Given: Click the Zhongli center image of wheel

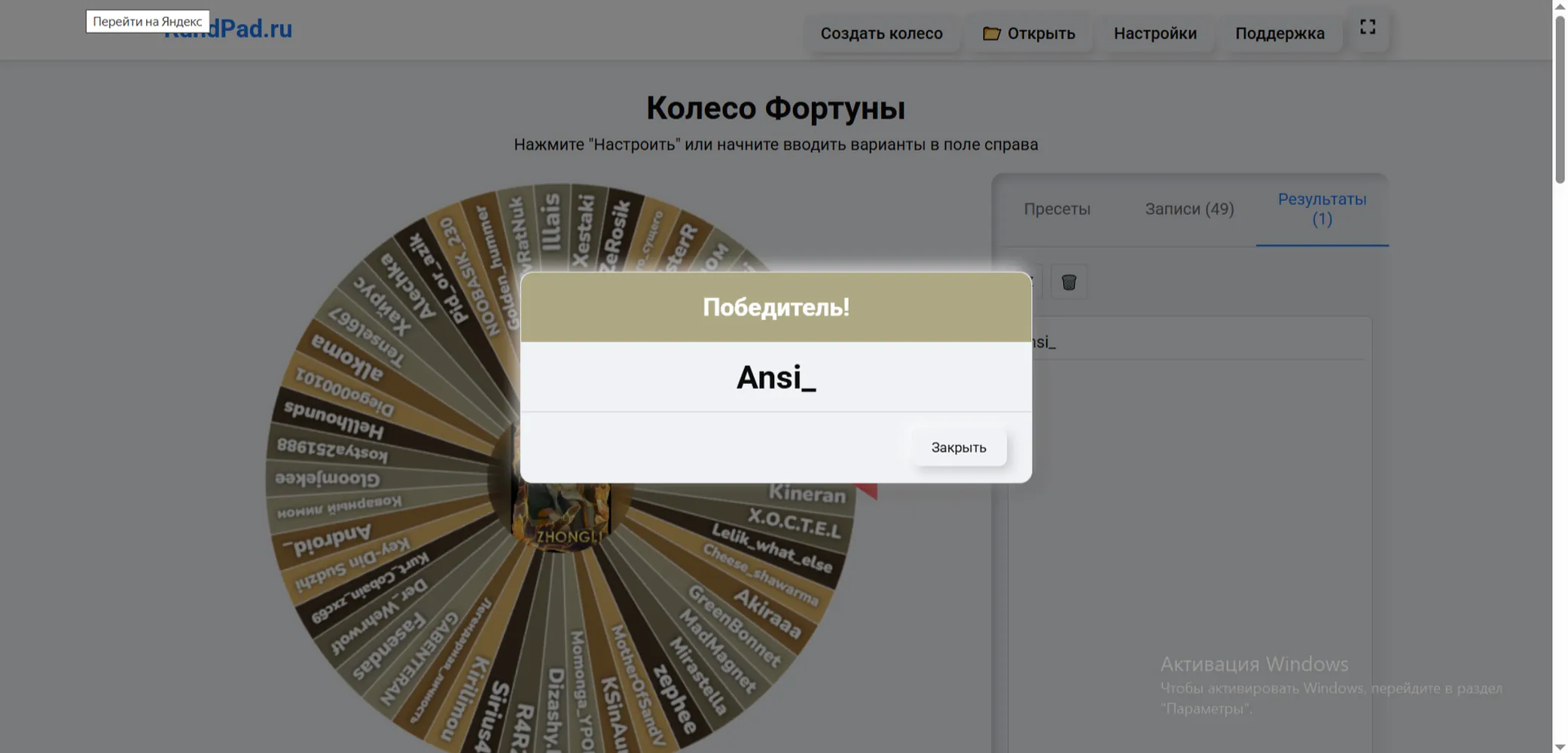Looking at the screenshot, I should click(562, 516).
